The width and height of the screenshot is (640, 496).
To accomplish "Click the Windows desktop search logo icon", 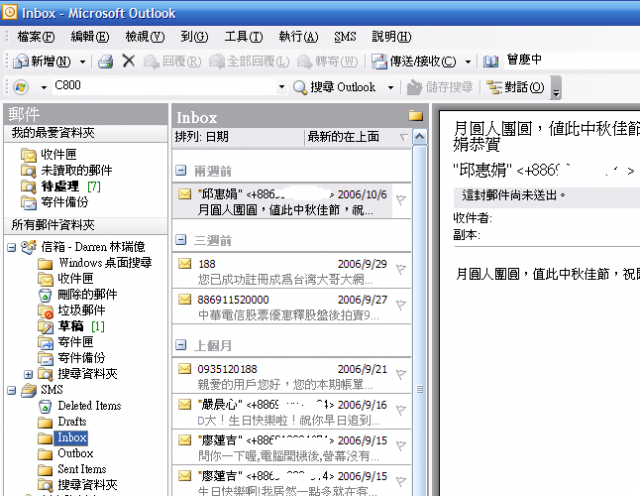I will click(21, 87).
